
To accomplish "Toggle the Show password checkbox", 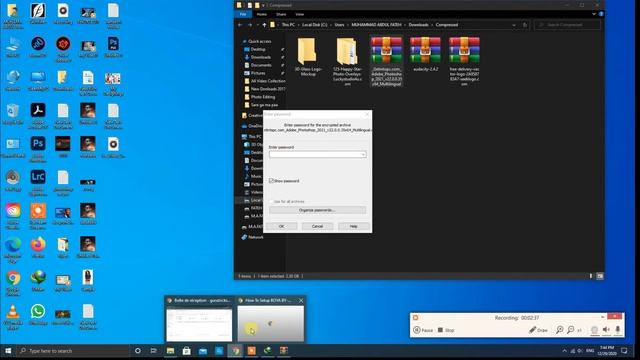I will [x=271, y=180].
